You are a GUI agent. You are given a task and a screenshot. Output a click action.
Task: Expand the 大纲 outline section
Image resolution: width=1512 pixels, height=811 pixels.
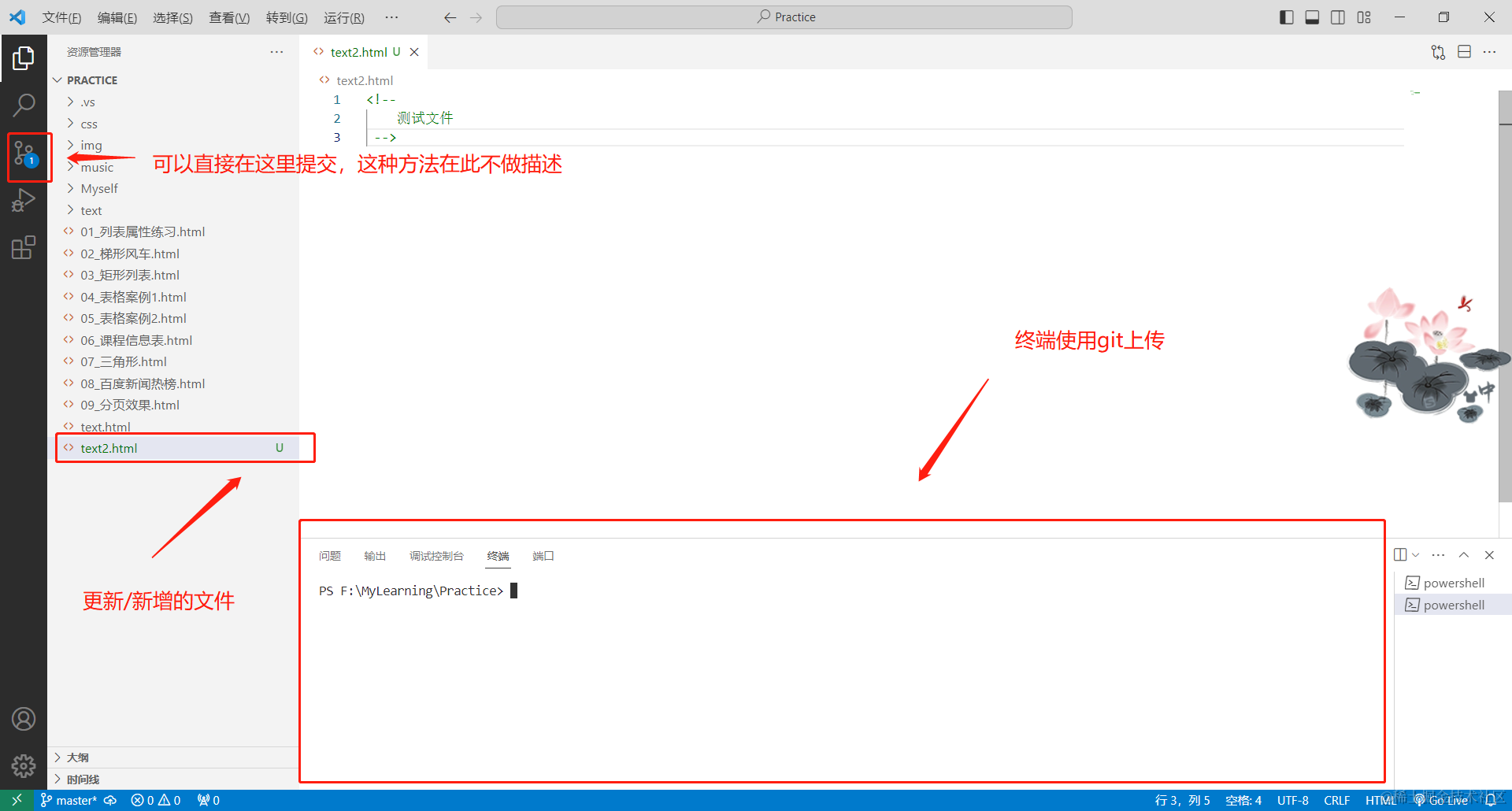77,757
